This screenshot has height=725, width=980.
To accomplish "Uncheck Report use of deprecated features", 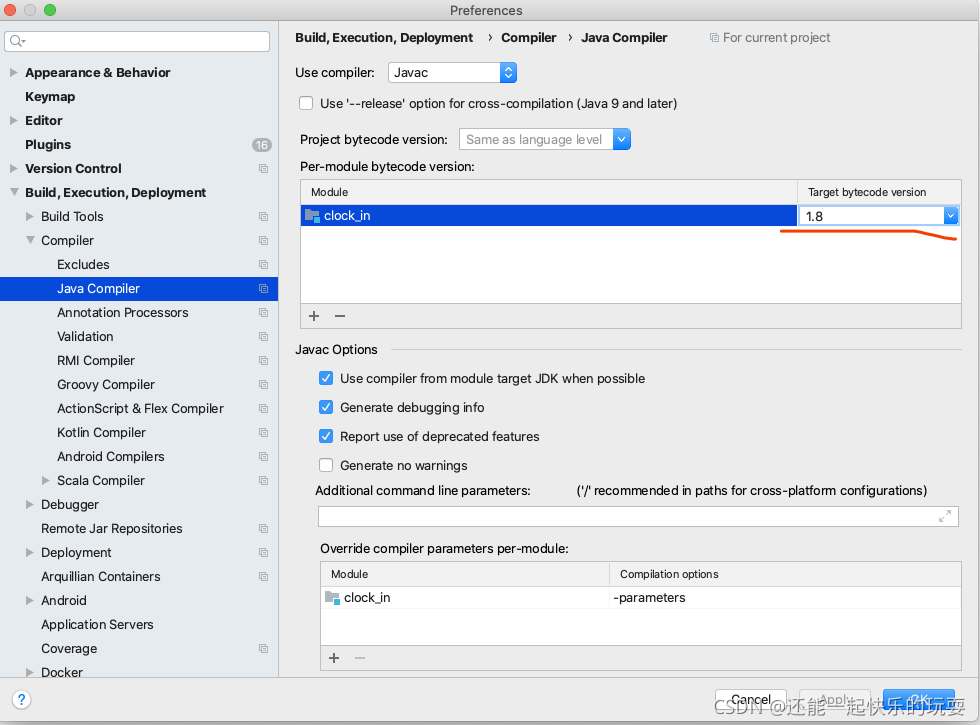I will [326, 436].
